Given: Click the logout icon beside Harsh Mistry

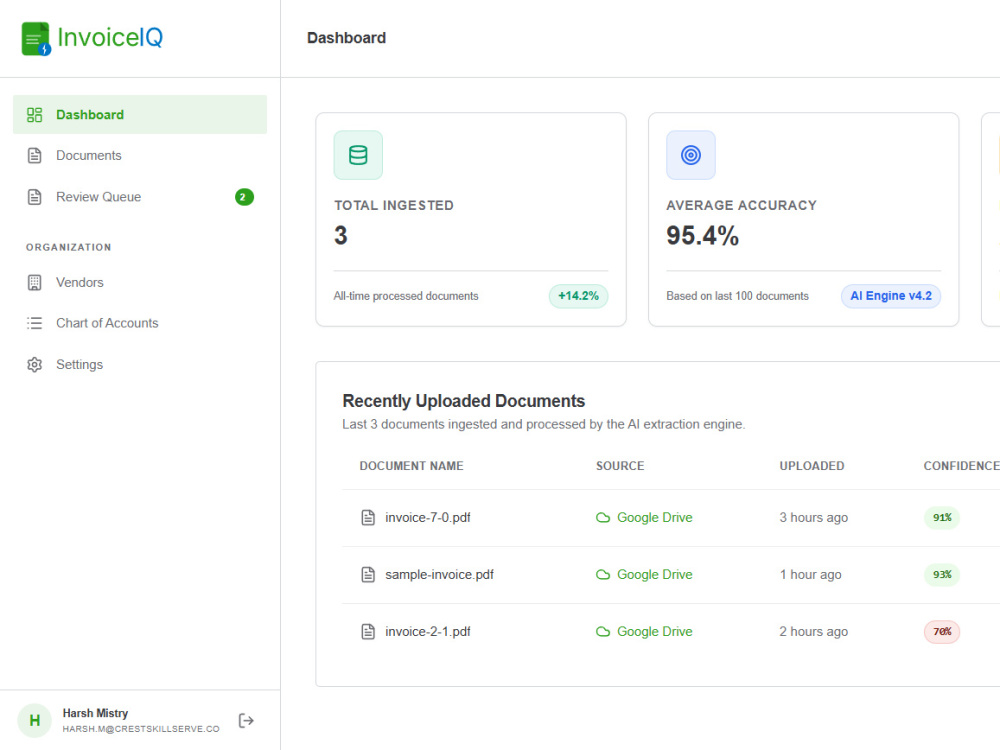Looking at the screenshot, I should tap(246, 721).
